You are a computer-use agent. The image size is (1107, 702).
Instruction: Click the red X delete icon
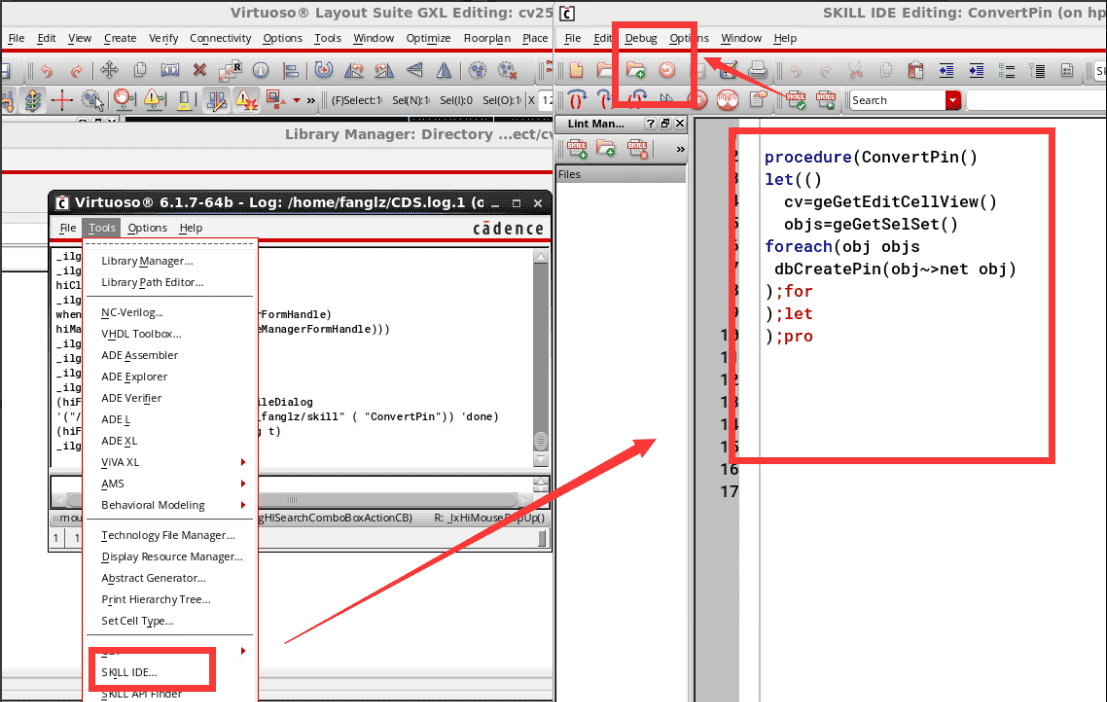[x=200, y=70]
